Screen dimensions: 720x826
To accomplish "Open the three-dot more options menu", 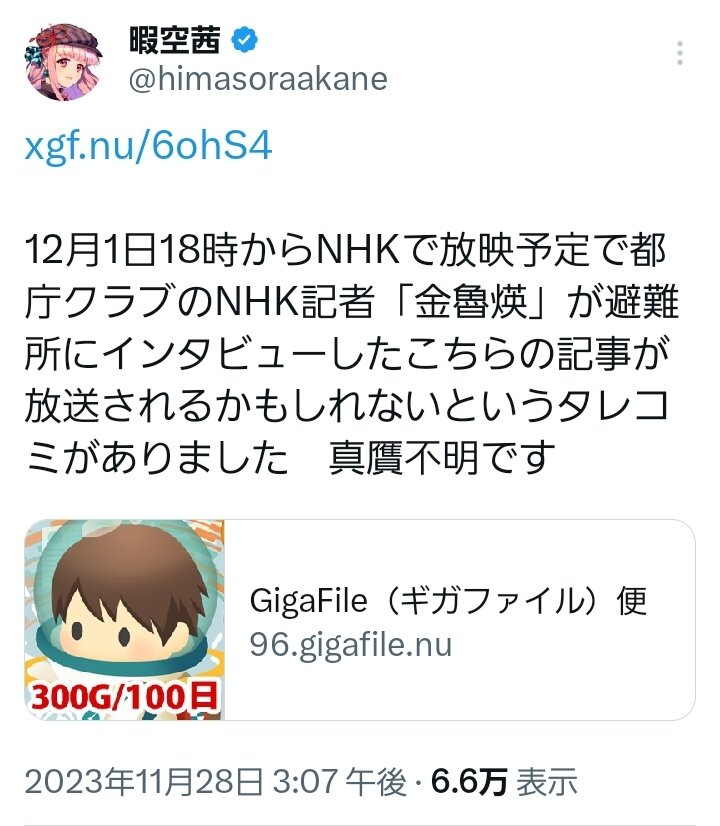I will pyautogui.click(x=680, y=53).
